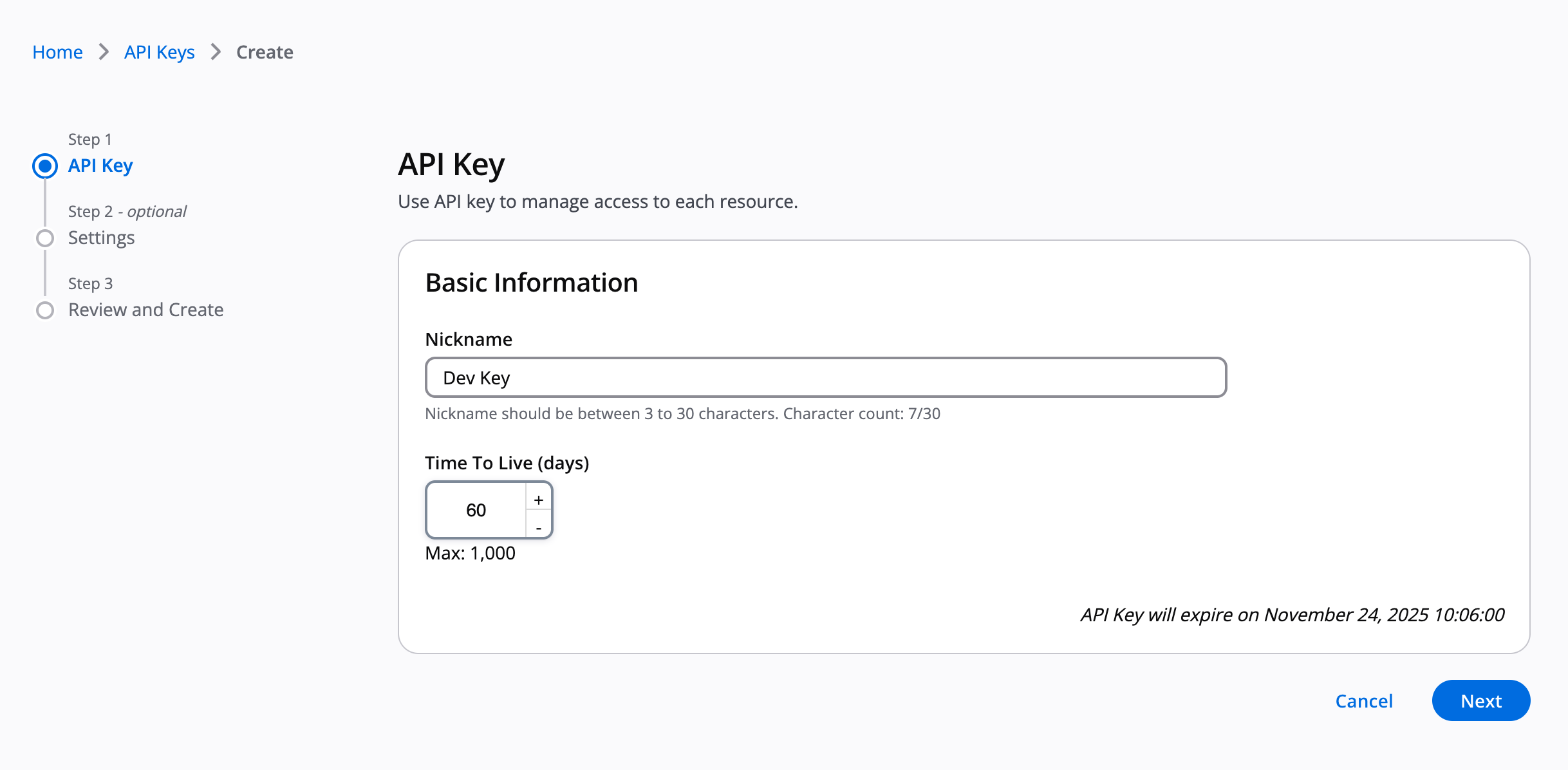Viewport: 1568px width, 770px height.
Task: Increment Time To Live with the plus button
Action: [539, 499]
